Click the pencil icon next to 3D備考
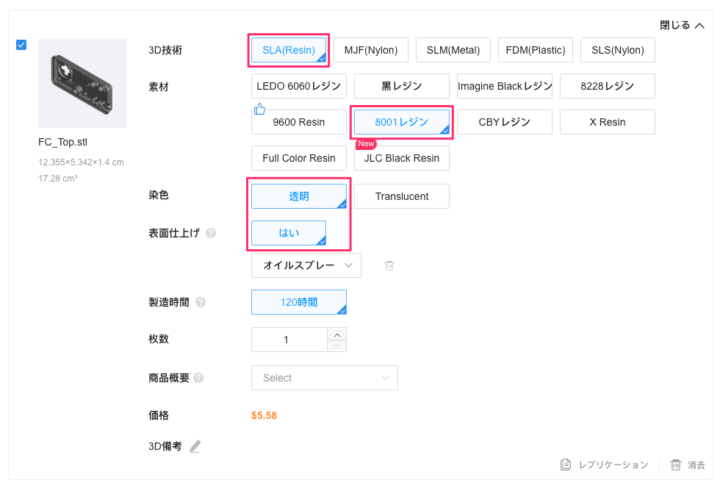The width and height of the screenshot is (720, 491). coord(195,446)
